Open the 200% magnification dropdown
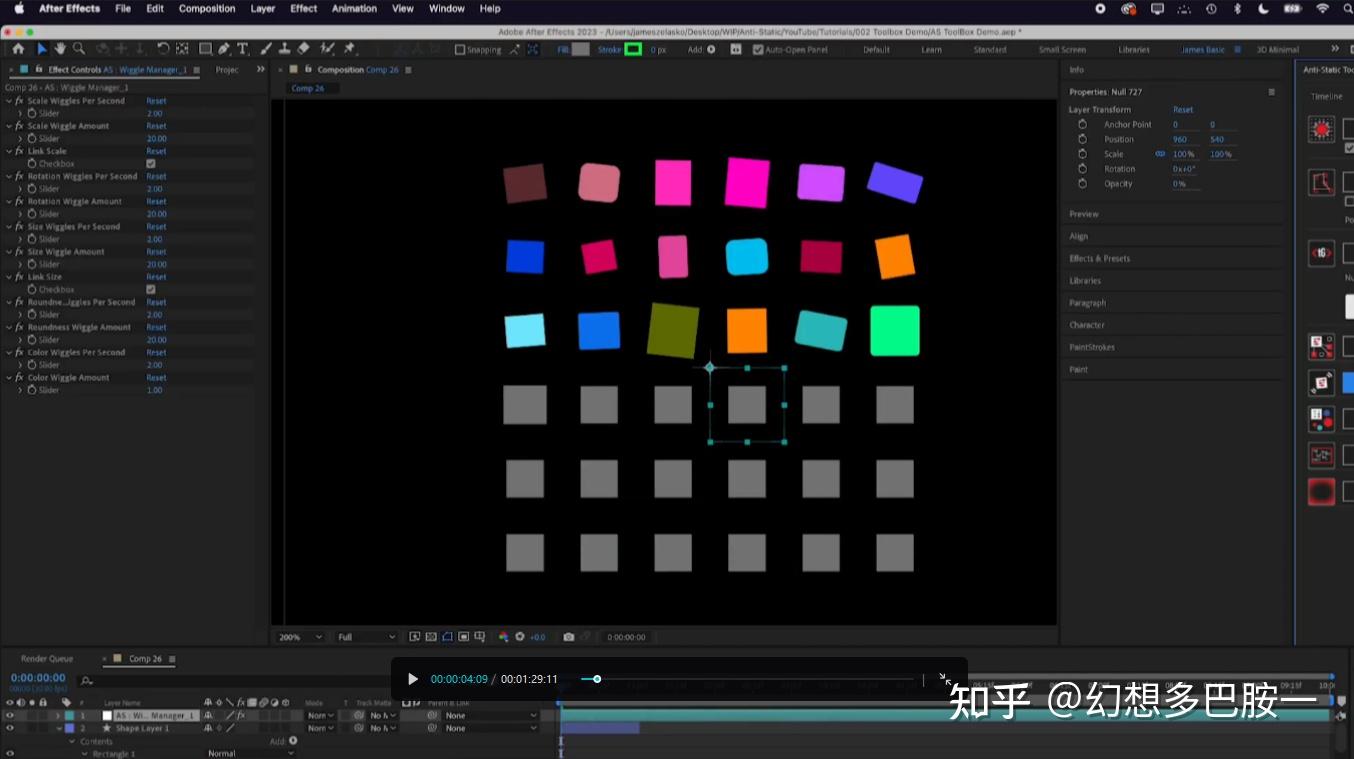 coord(301,637)
